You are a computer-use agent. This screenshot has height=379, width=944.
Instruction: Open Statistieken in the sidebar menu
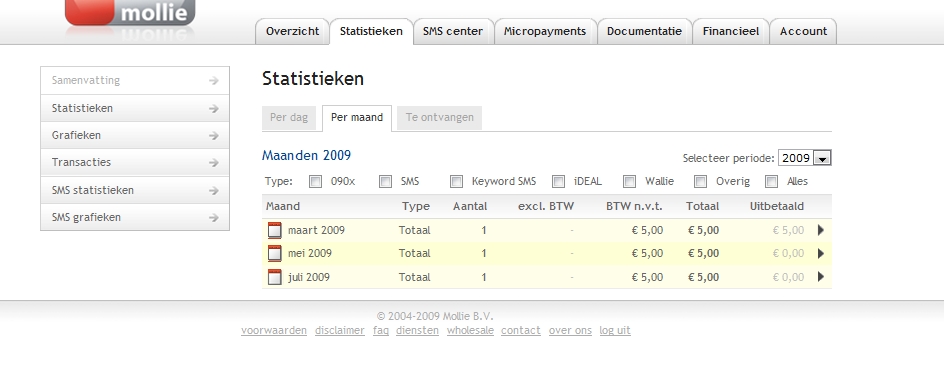coord(135,108)
